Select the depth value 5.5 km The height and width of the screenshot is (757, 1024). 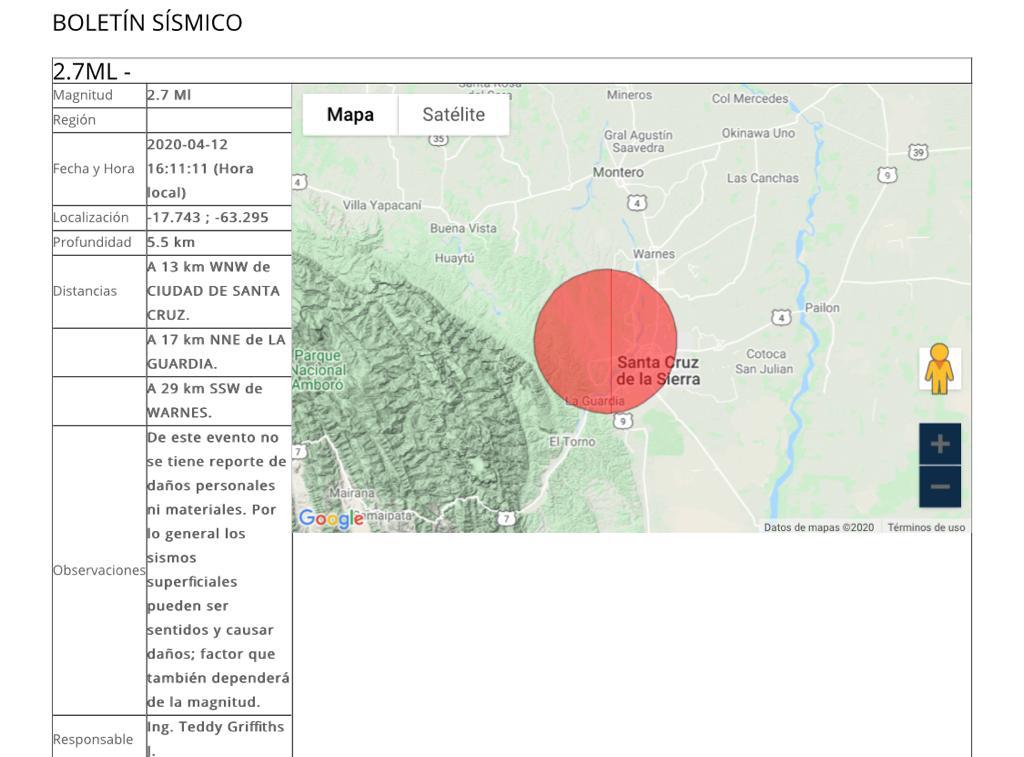[x=171, y=242]
